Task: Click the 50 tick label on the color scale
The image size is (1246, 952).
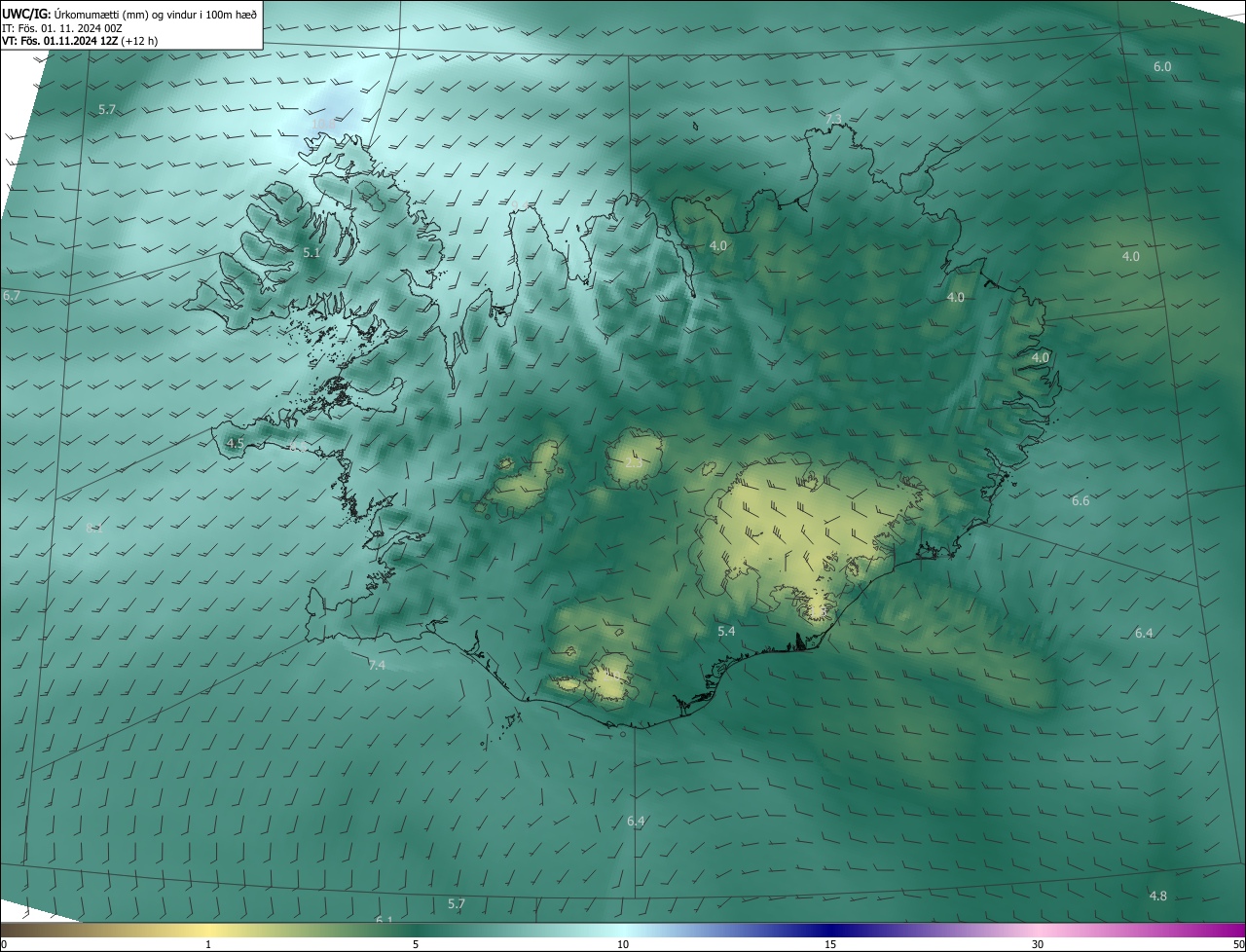Action: pos(1238,944)
